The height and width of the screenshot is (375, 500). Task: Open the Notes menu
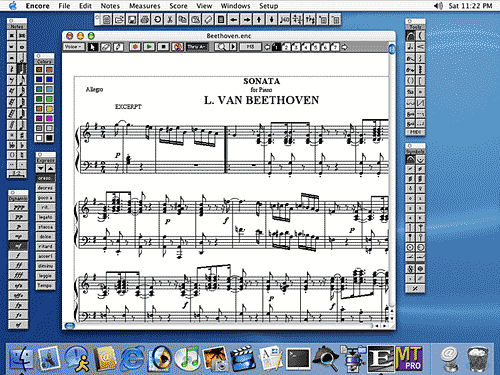[x=110, y=6]
